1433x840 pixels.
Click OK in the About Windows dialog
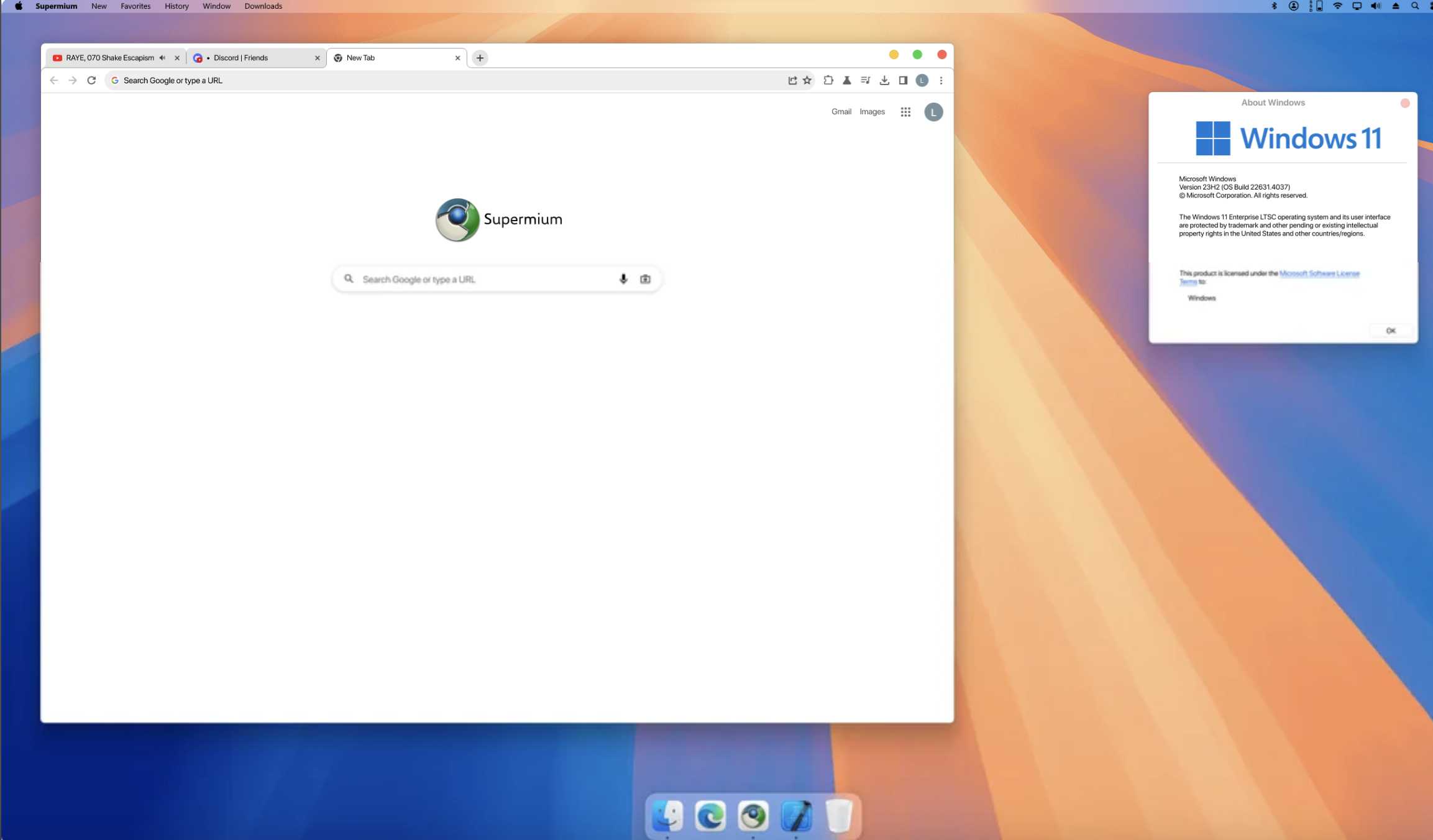pos(1390,330)
